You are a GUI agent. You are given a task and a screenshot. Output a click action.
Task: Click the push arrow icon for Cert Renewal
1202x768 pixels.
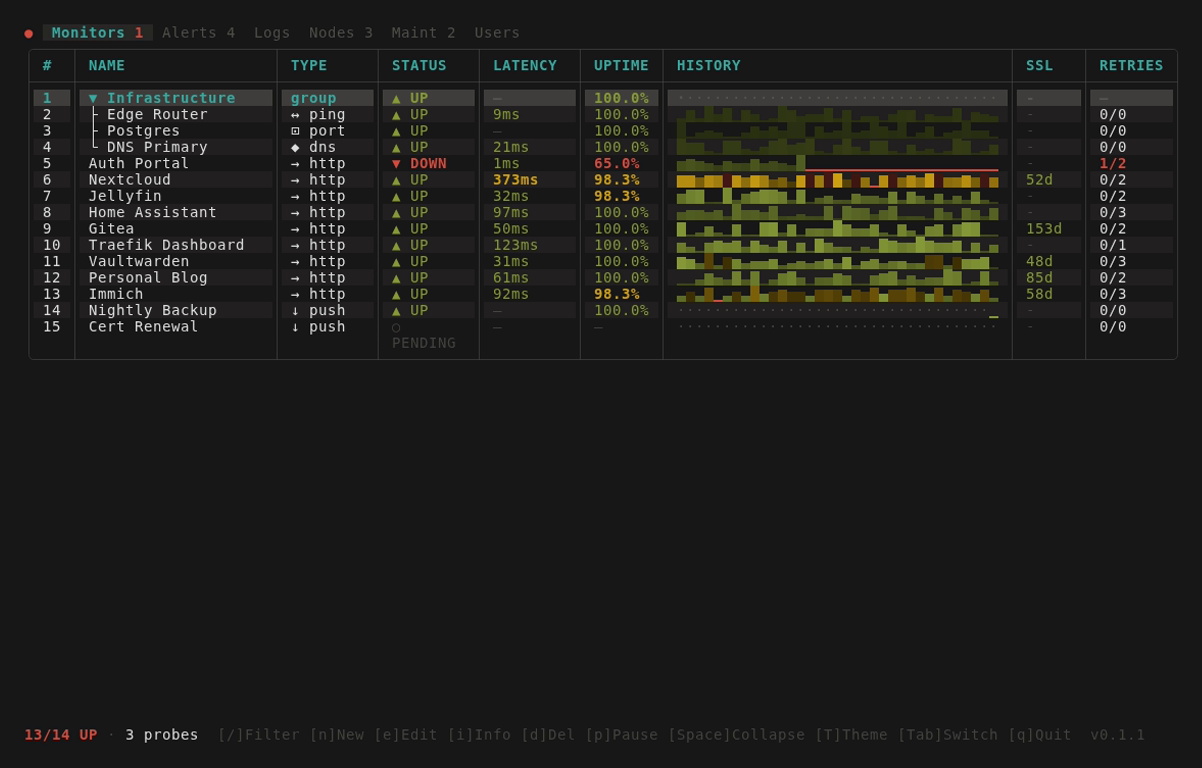point(295,326)
